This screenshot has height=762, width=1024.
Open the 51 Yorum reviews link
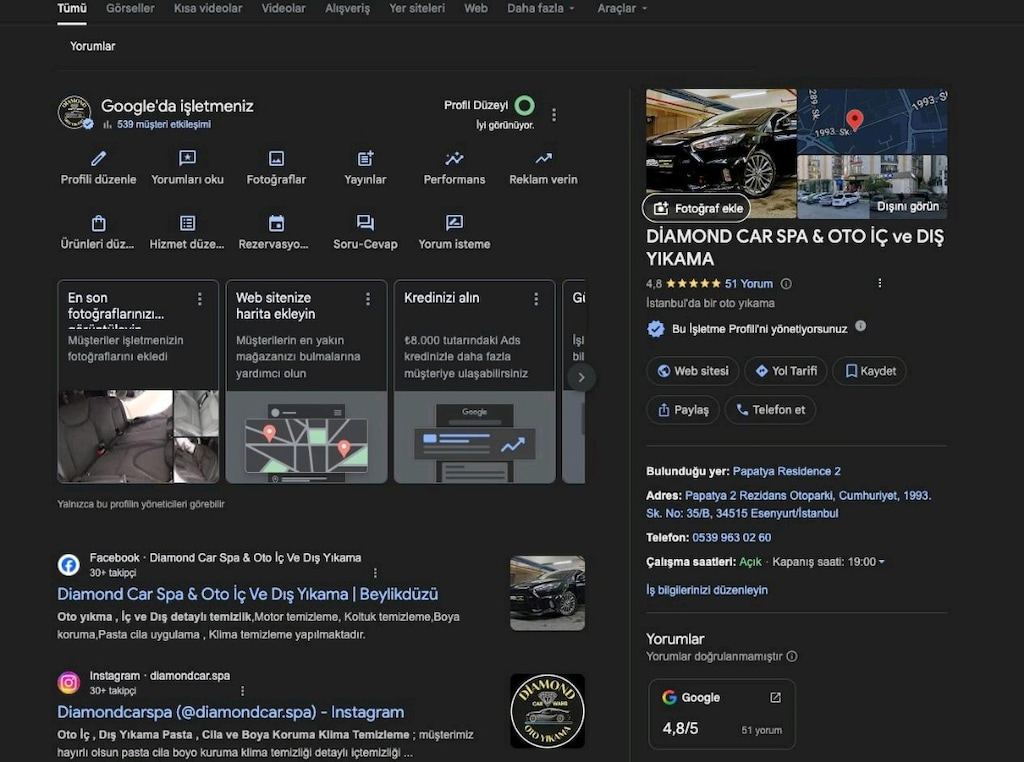(748, 284)
